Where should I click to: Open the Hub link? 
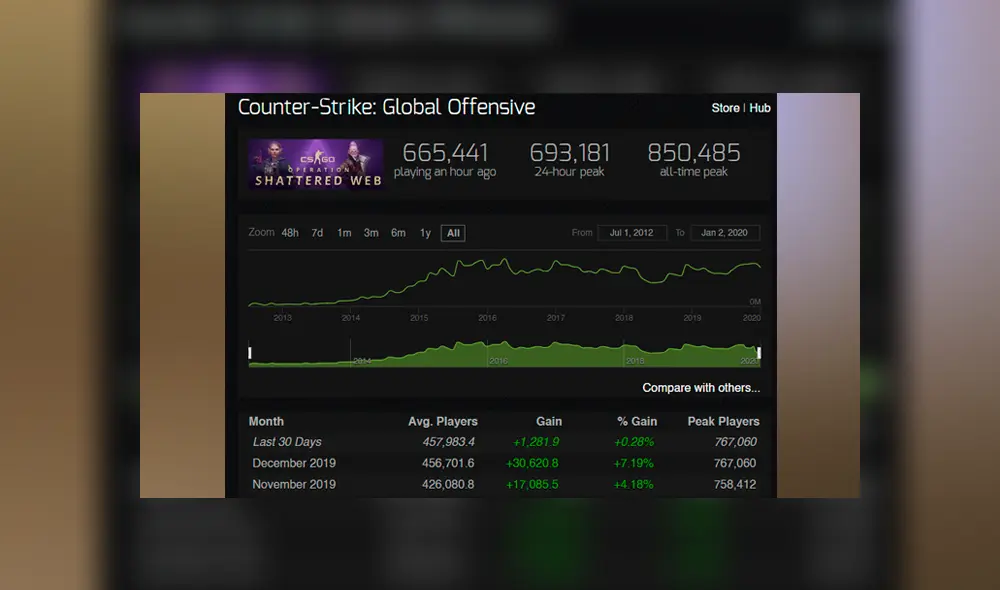[761, 108]
